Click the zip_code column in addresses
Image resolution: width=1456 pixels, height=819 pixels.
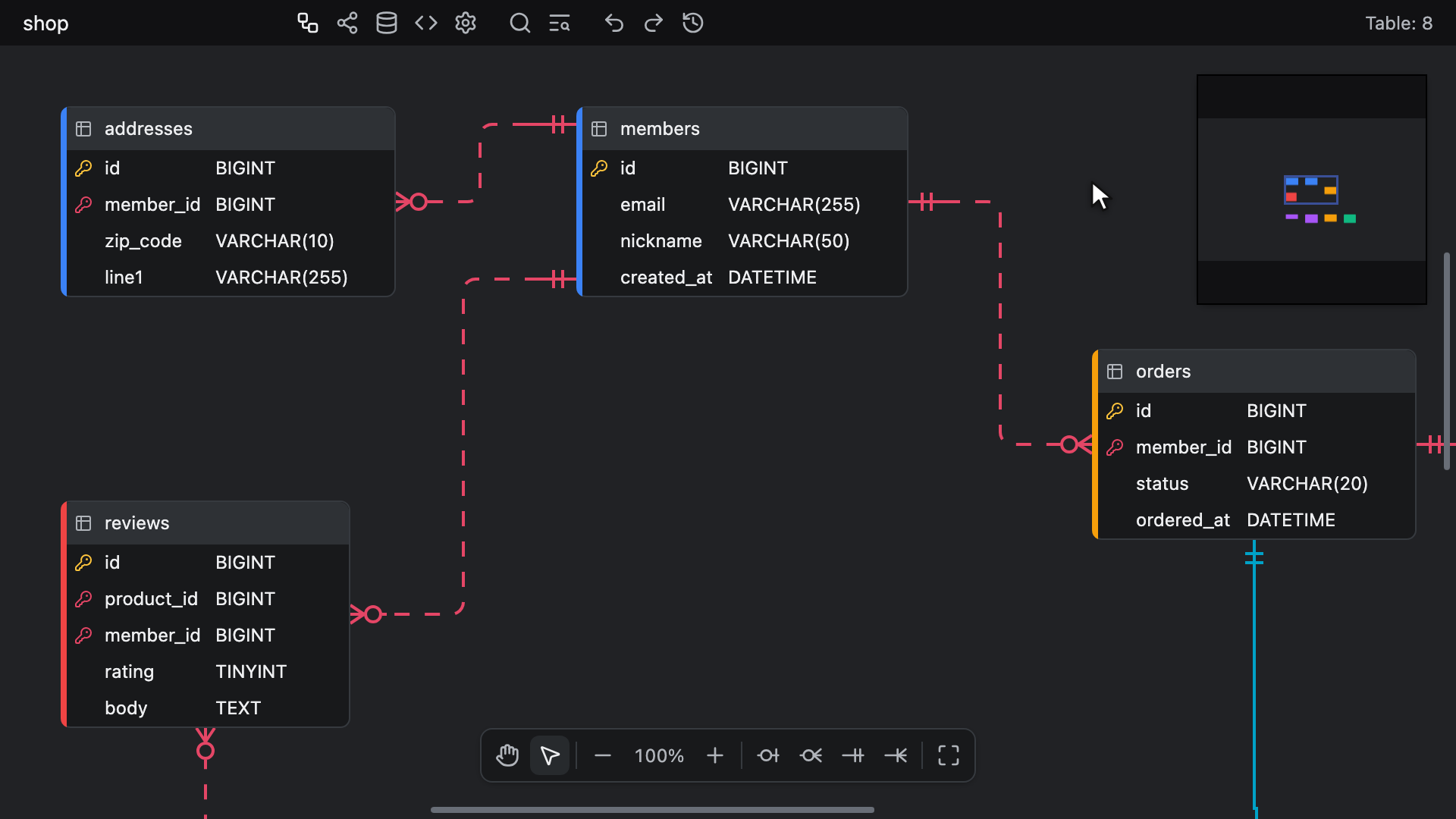231,241
